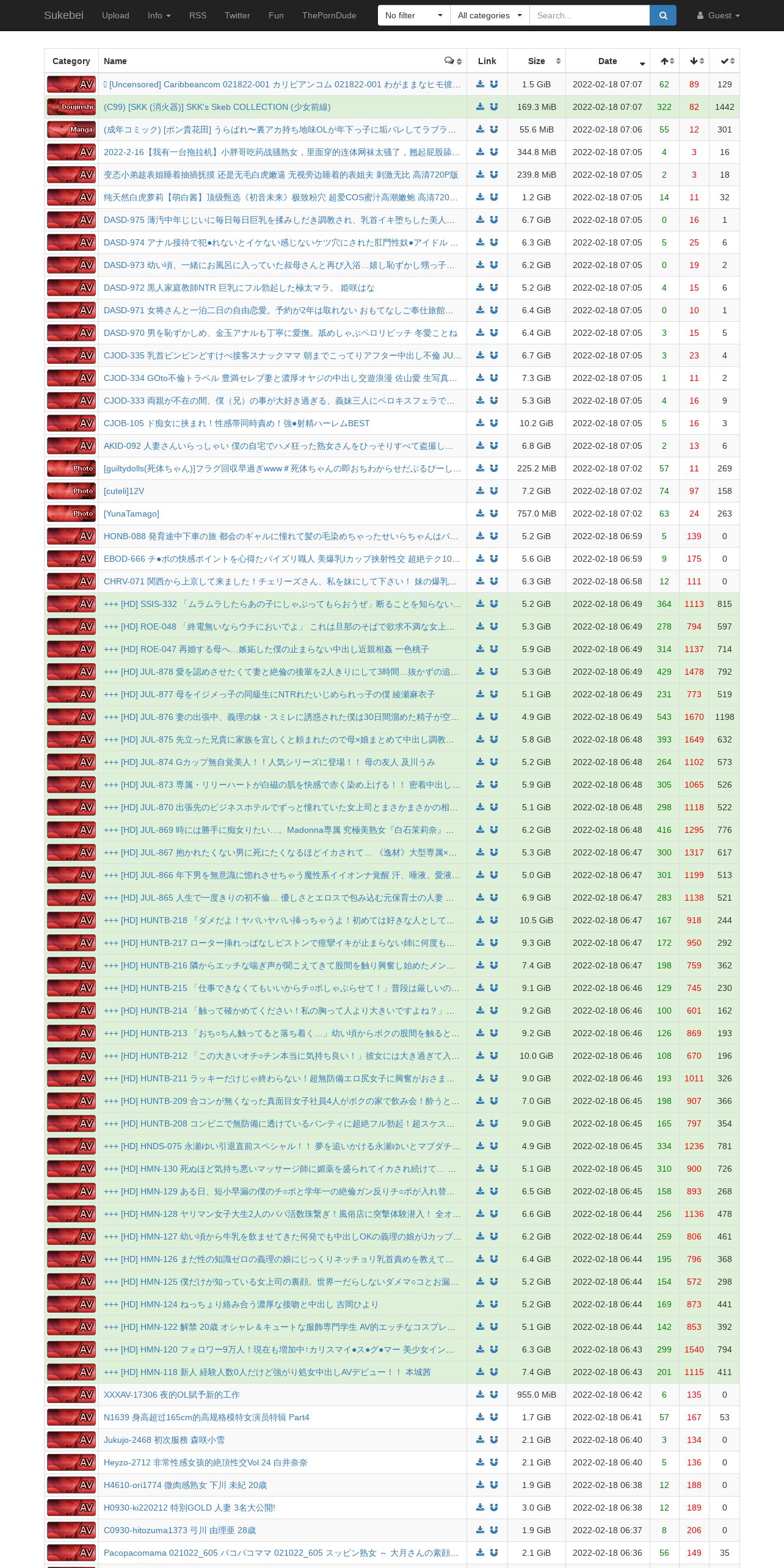Open magnet link for JUL-877 row
The width and height of the screenshot is (784, 1568).
[494, 694]
